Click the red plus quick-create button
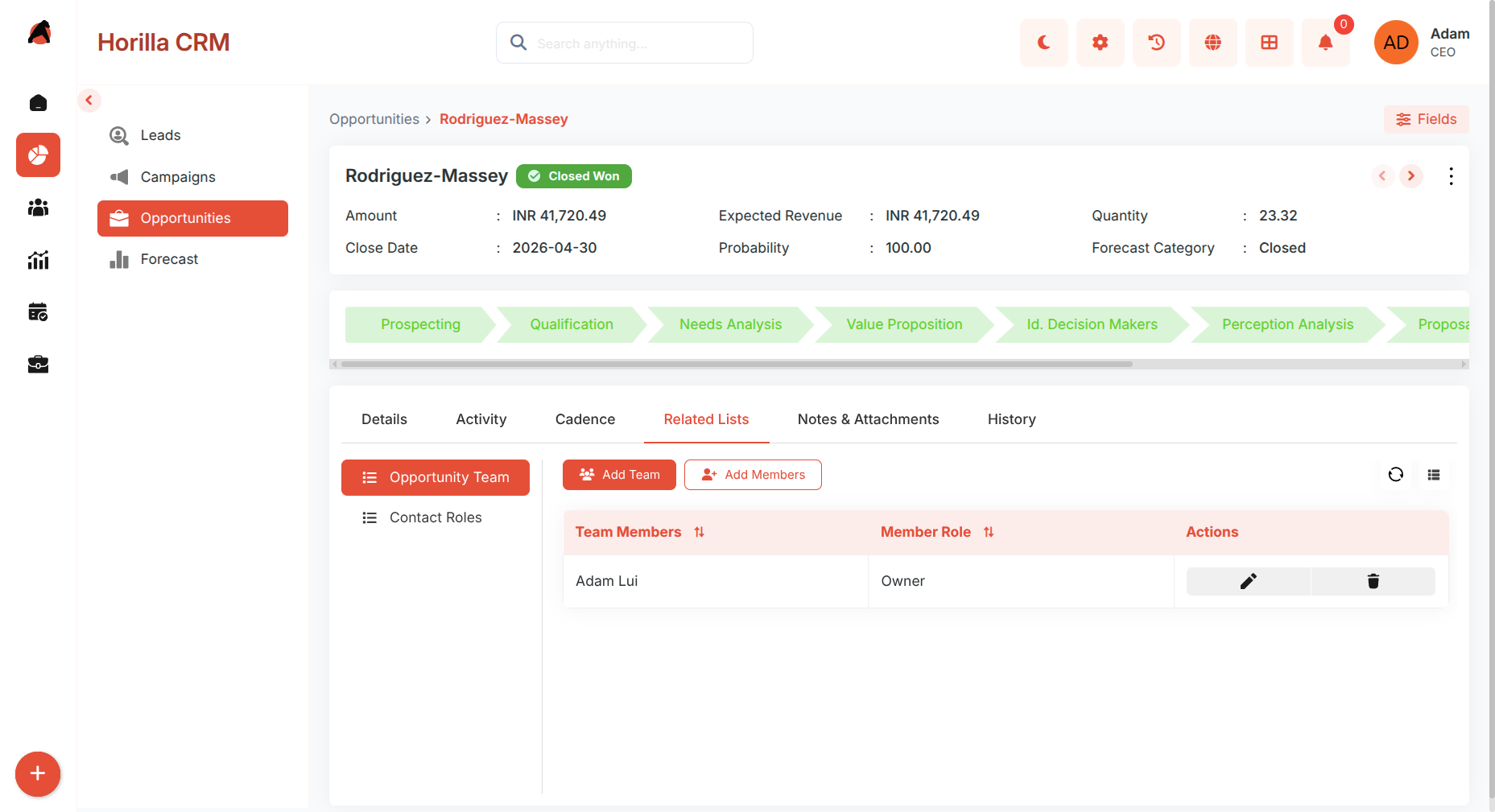 point(38,774)
